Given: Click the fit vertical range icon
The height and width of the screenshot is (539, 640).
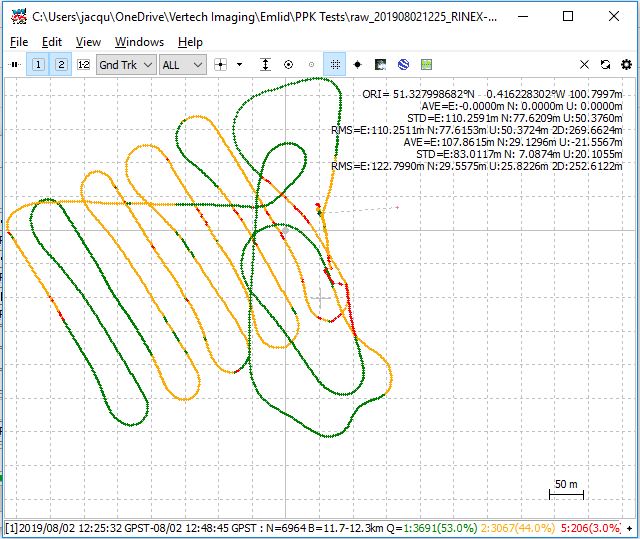Looking at the screenshot, I should [x=265, y=64].
